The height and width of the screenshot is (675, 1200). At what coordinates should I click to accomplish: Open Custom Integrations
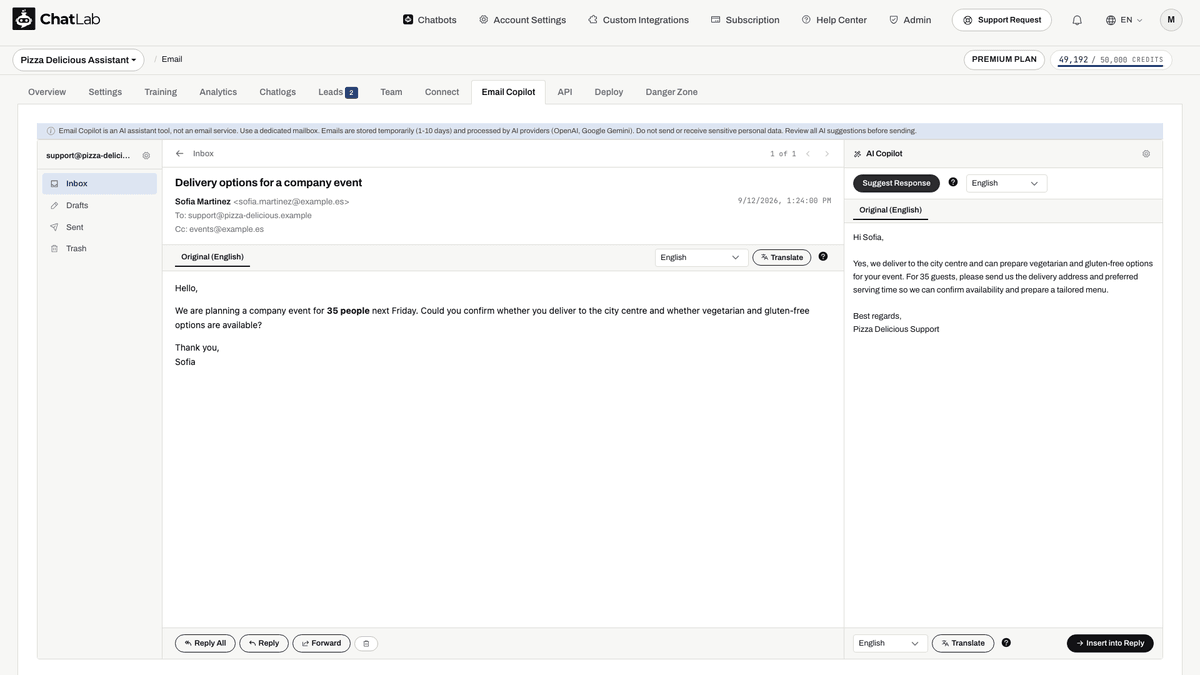(638, 20)
